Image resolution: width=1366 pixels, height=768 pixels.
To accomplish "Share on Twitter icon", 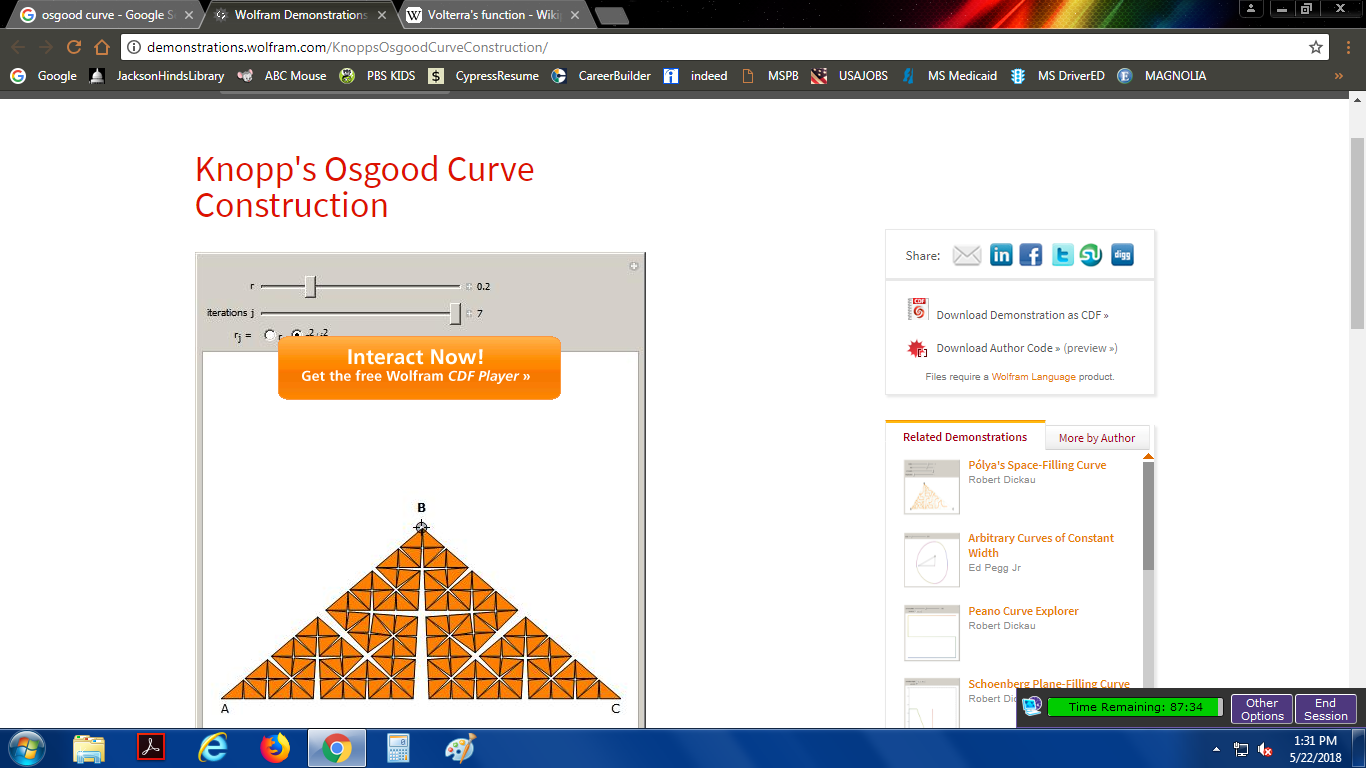I will [x=1062, y=255].
